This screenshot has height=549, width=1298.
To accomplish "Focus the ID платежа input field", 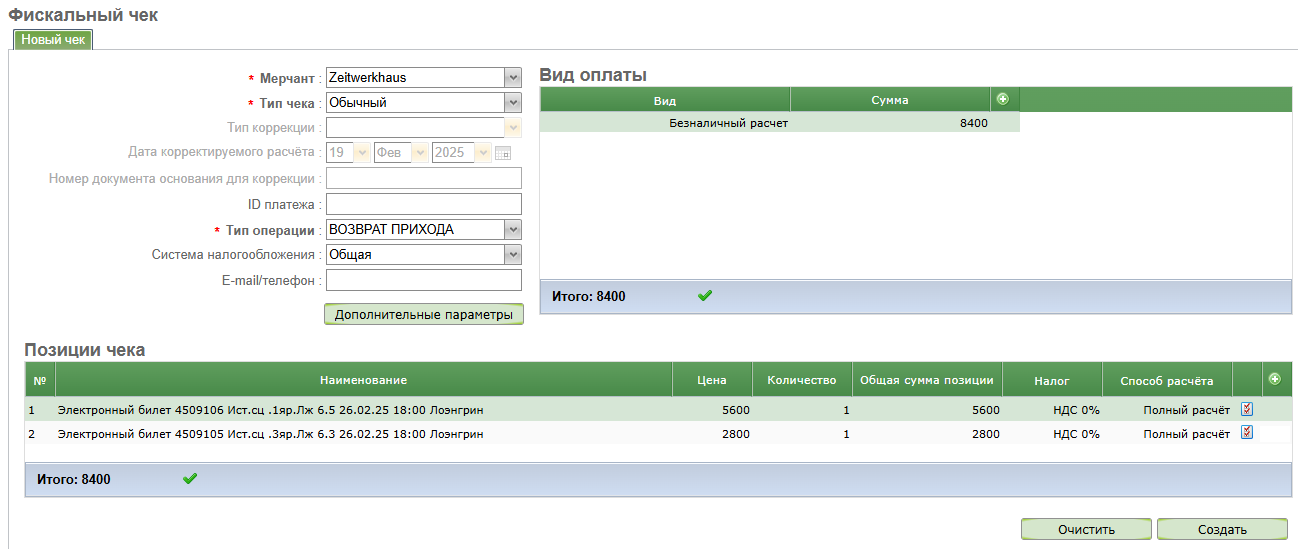I will [424, 204].
